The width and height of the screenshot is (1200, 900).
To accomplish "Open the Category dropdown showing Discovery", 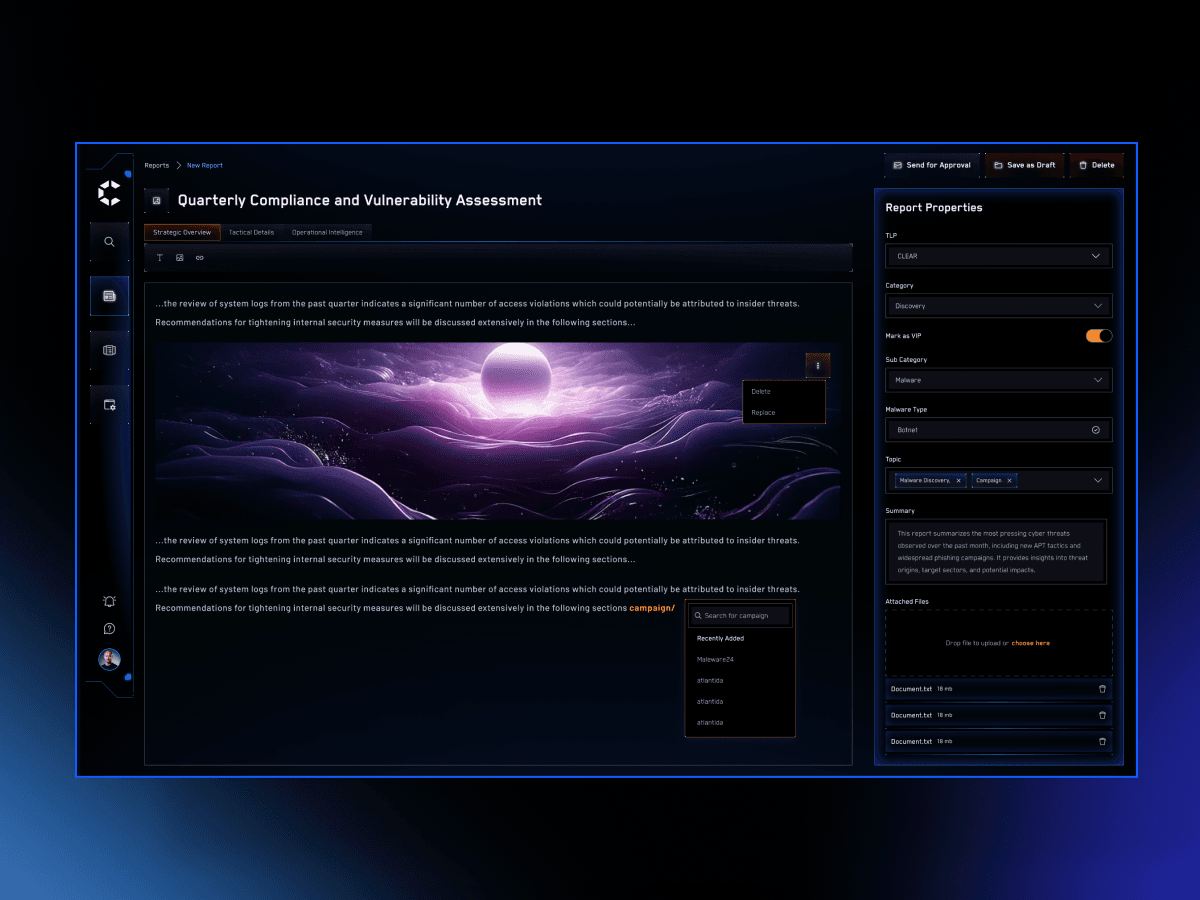I will [x=999, y=306].
